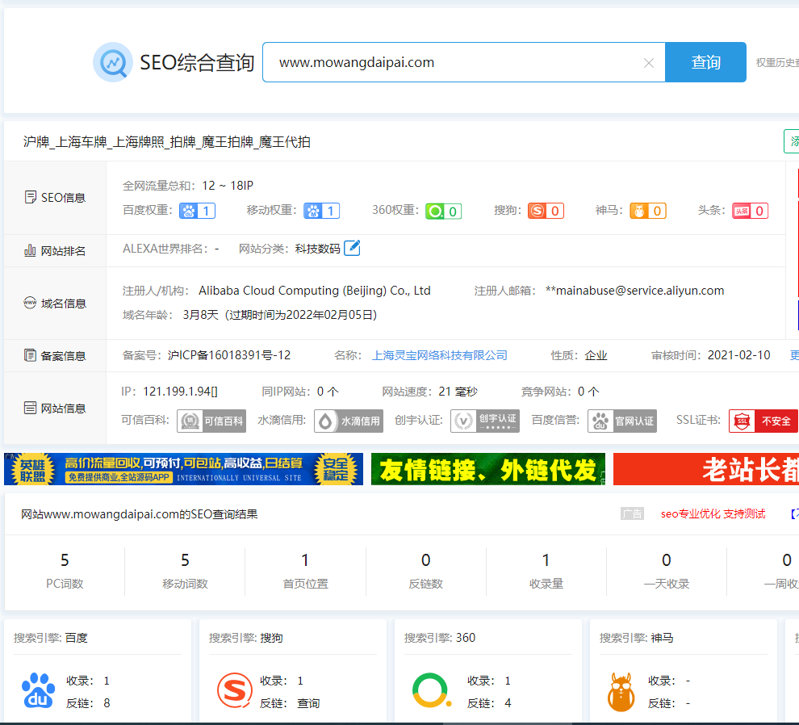The height and width of the screenshot is (725, 799).
Task: Click the SEO综合查询 magnifier logo
Action: 113,62
